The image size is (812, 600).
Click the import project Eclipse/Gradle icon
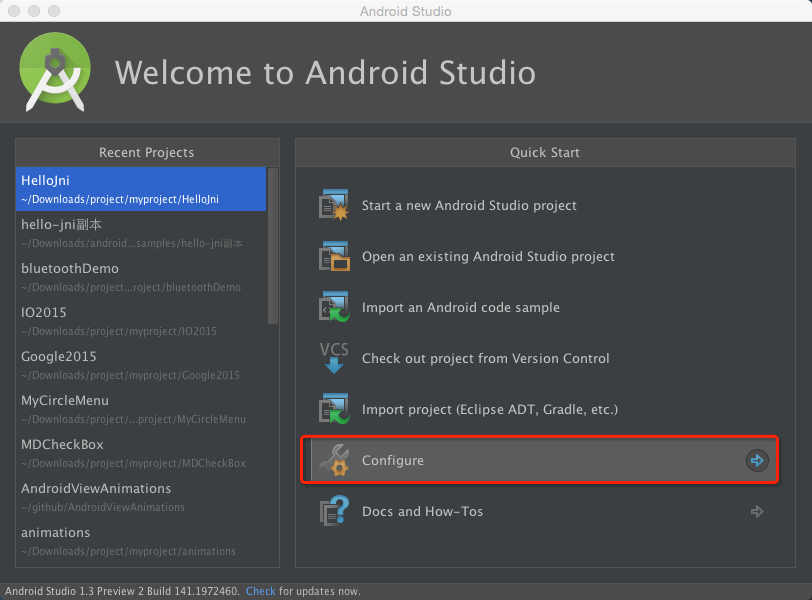coord(334,409)
